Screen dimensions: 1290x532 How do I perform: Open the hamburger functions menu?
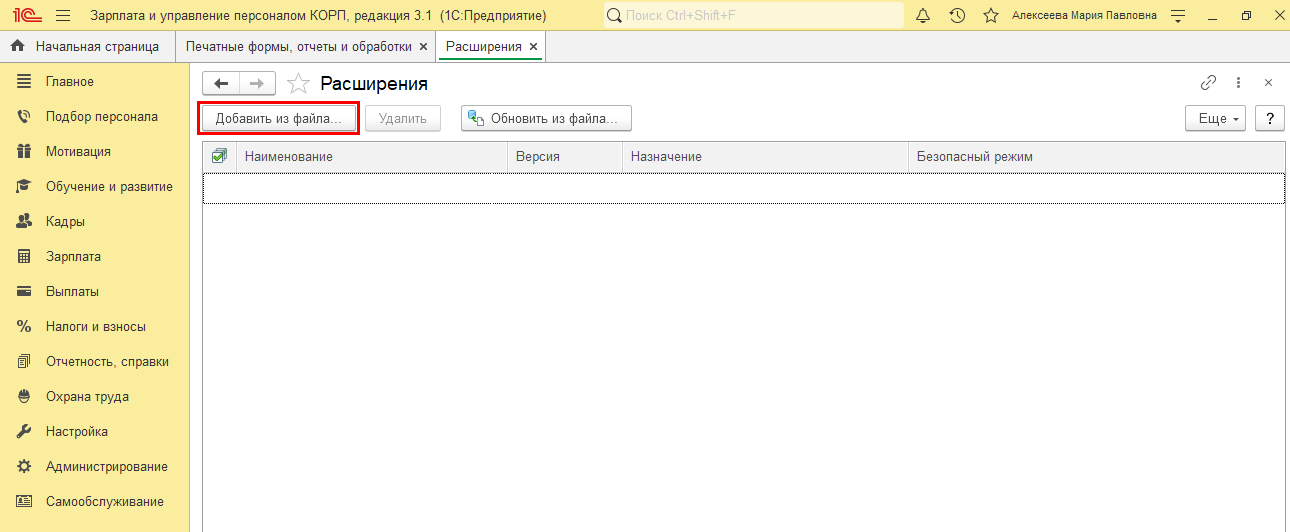[x=63, y=16]
